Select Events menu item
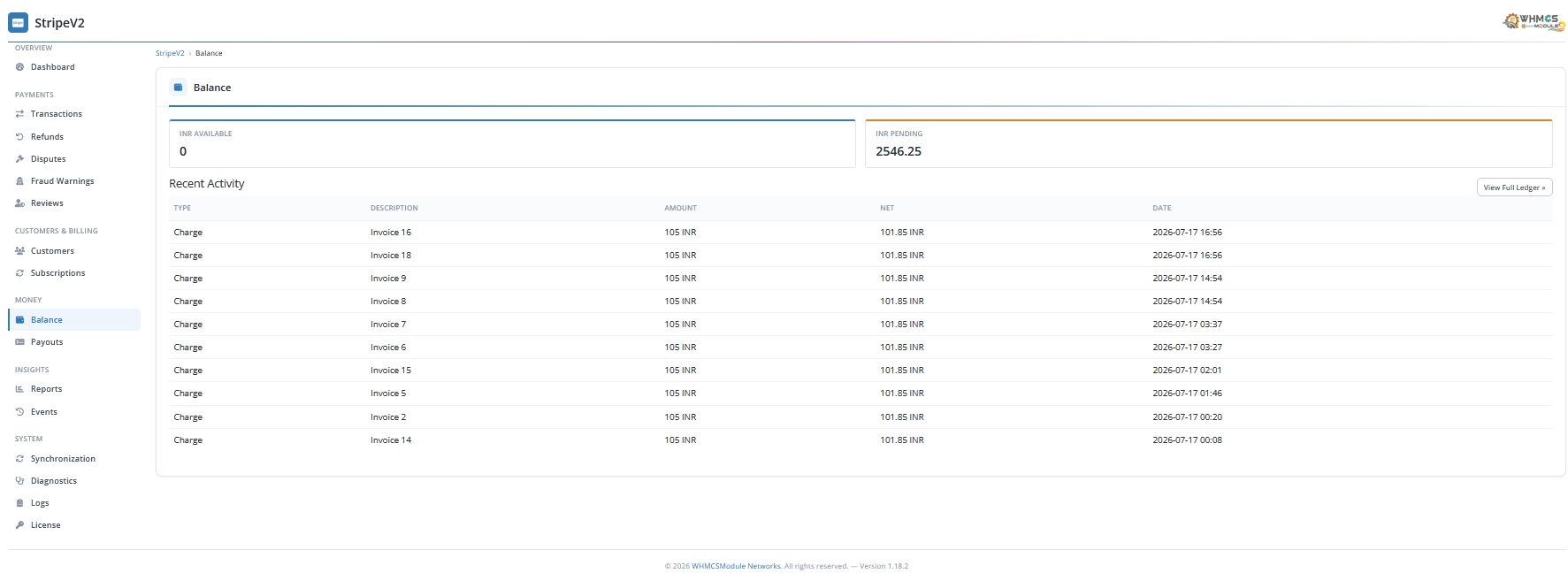Image resolution: width=1568 pixels, height=581 pixels. [x=74, y=412]
